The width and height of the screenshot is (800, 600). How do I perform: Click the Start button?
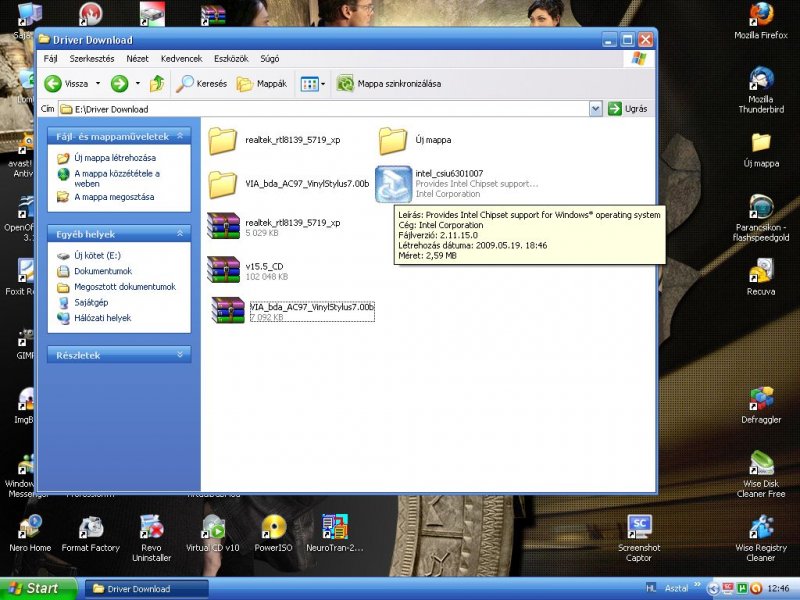(38, 589)
